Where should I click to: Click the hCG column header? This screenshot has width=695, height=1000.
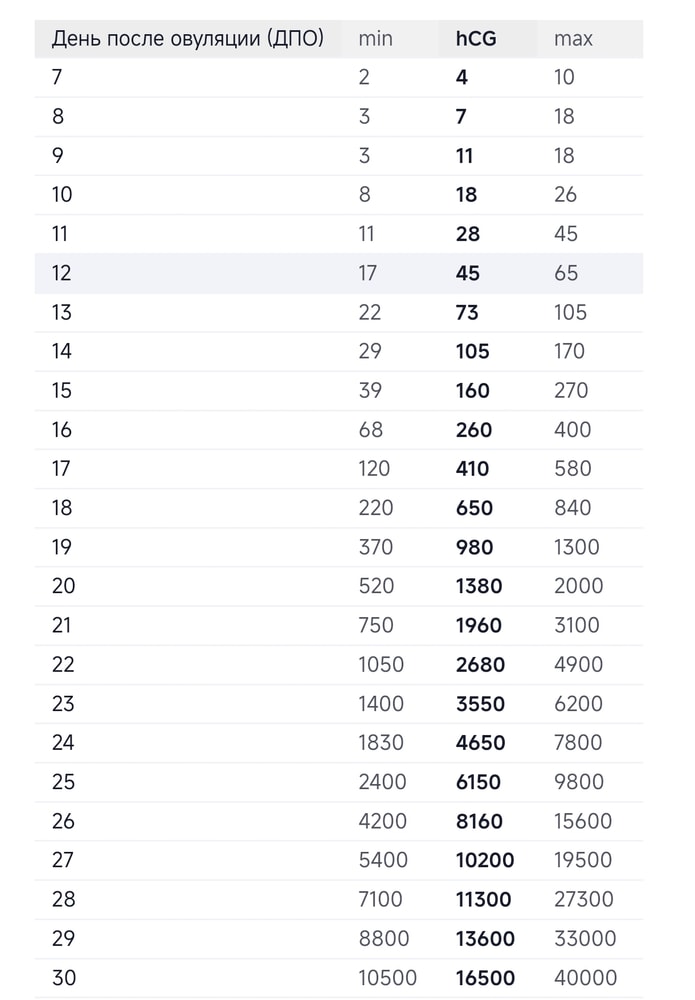point(476,39)
